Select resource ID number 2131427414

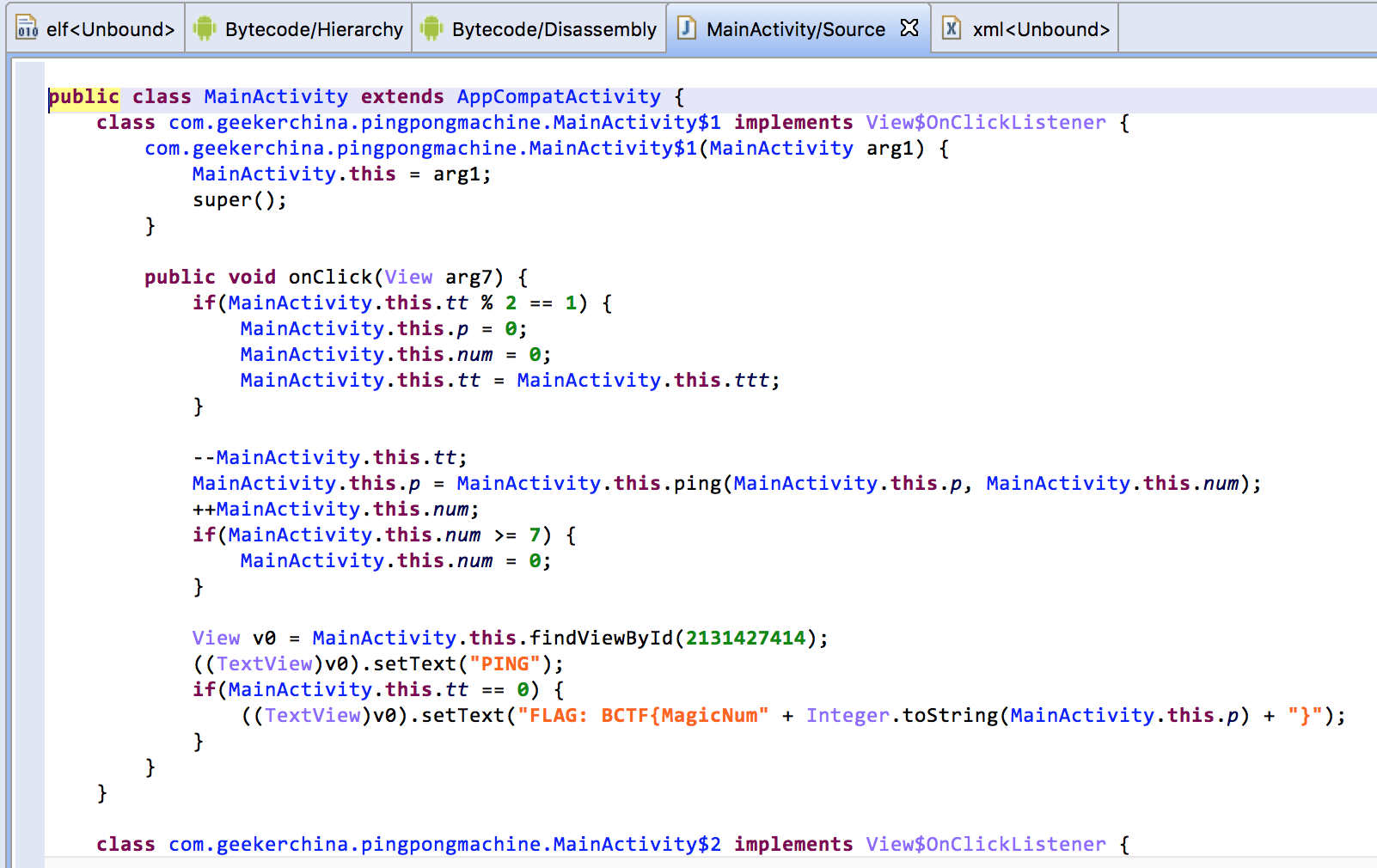point(745,638)
